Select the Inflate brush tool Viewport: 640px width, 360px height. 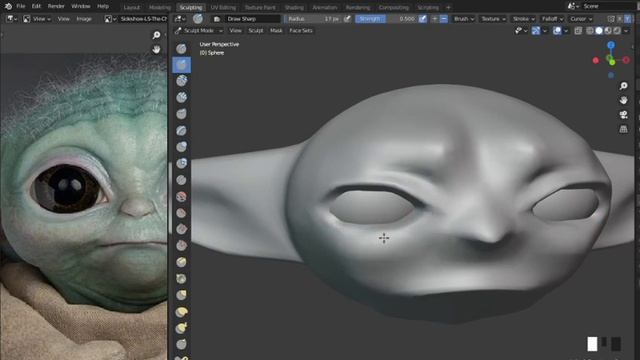click(181, 147)
